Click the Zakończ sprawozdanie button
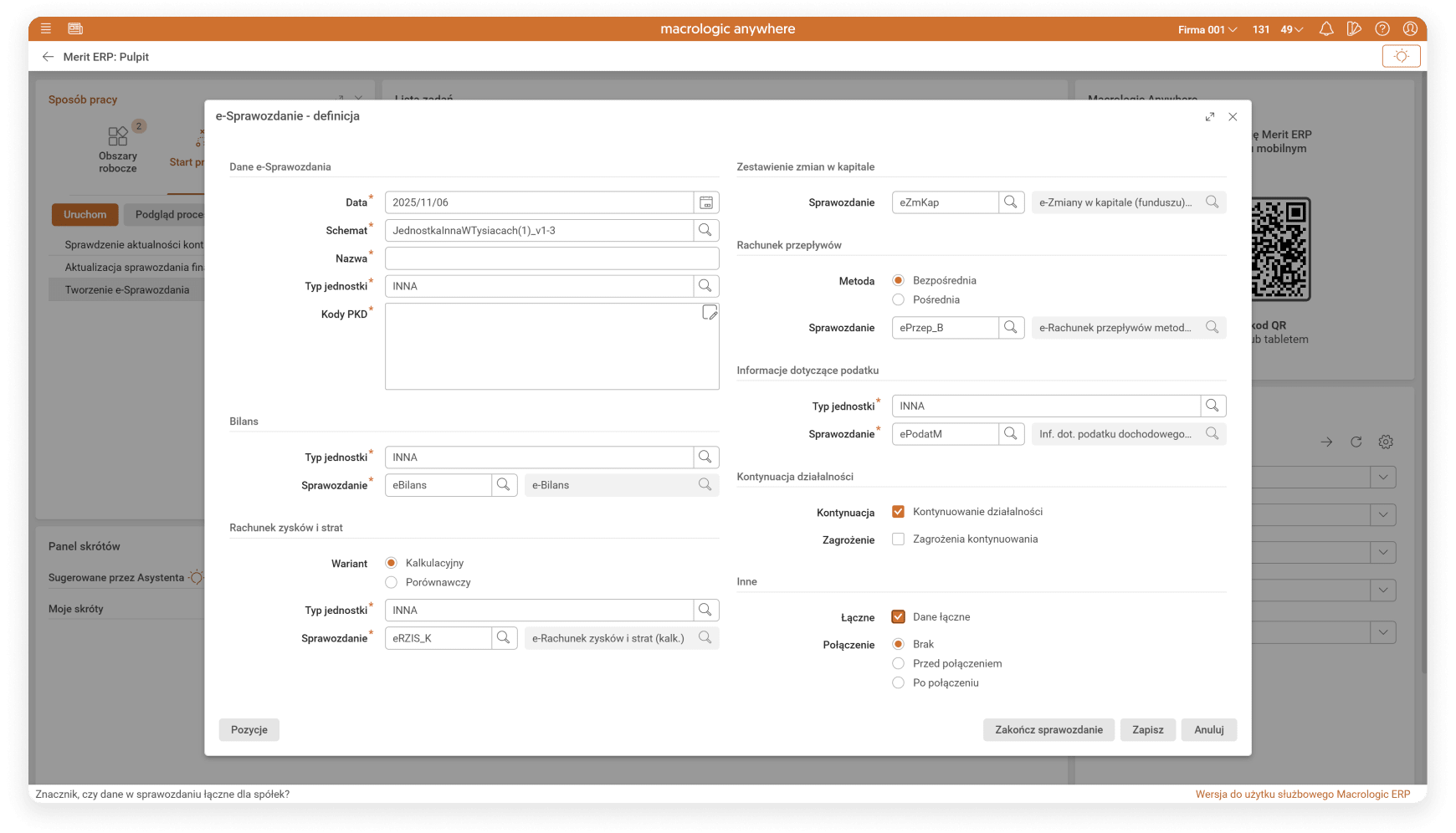 pyautogui.click(x=1048, y=730)
